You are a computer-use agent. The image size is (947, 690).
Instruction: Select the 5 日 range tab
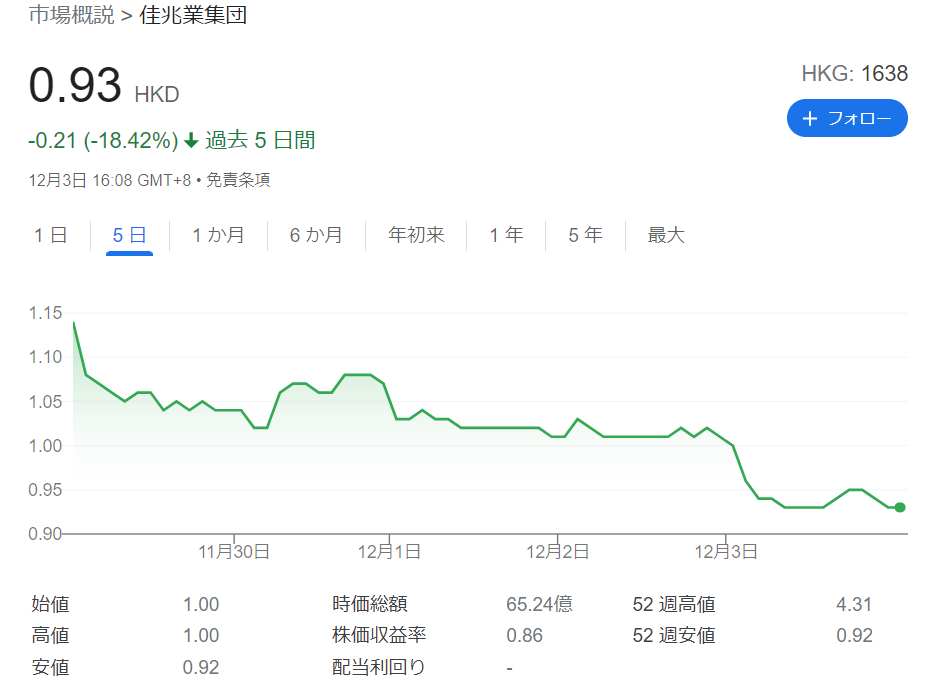[129, 235]
